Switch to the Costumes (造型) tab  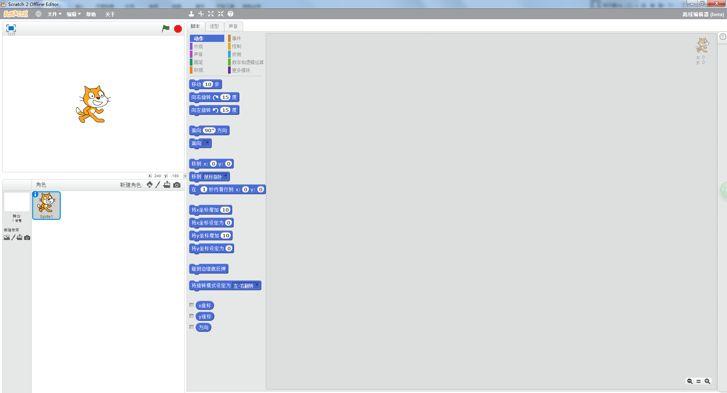pyautogui.click(x=214, y=26)
